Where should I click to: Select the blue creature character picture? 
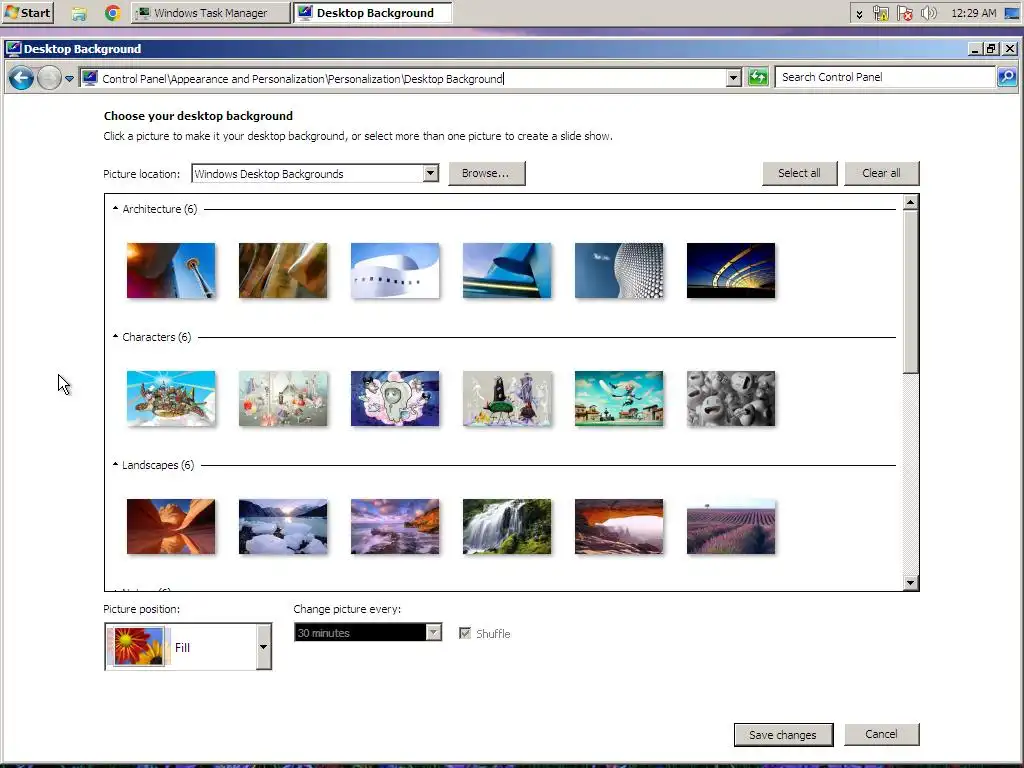pos(395,399)
